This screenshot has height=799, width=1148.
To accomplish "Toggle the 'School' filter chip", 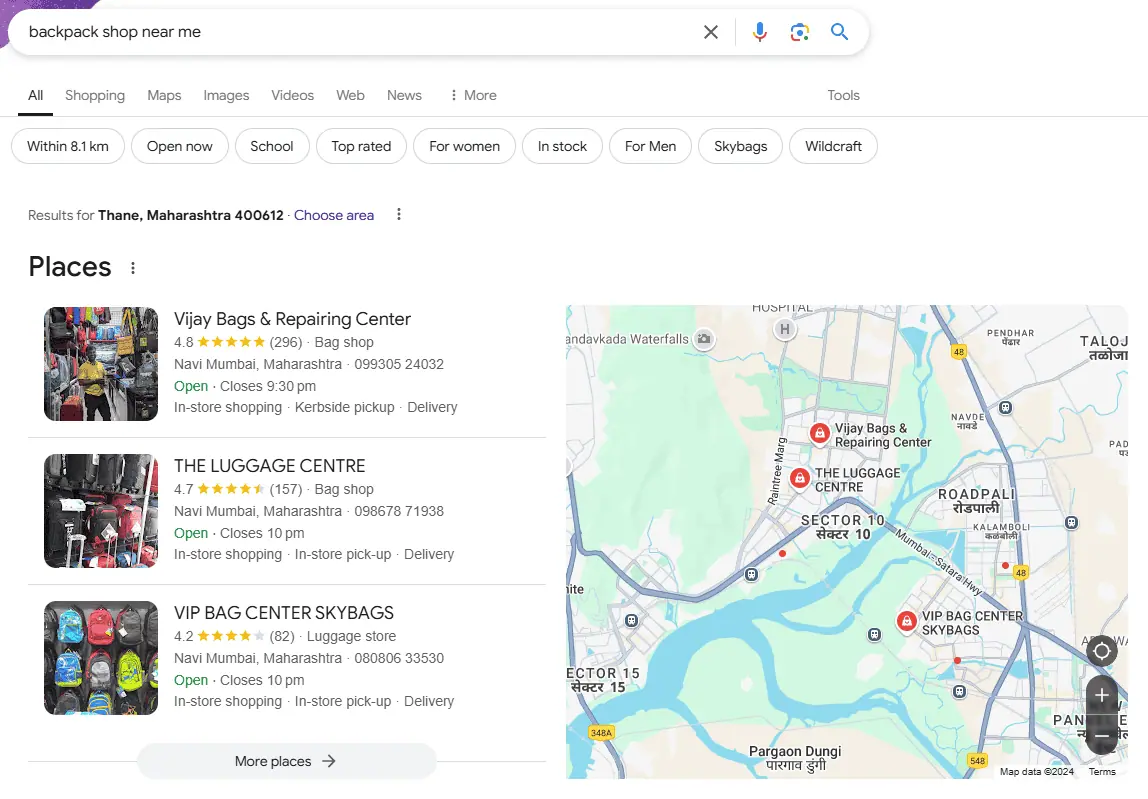I will [272, 146].
